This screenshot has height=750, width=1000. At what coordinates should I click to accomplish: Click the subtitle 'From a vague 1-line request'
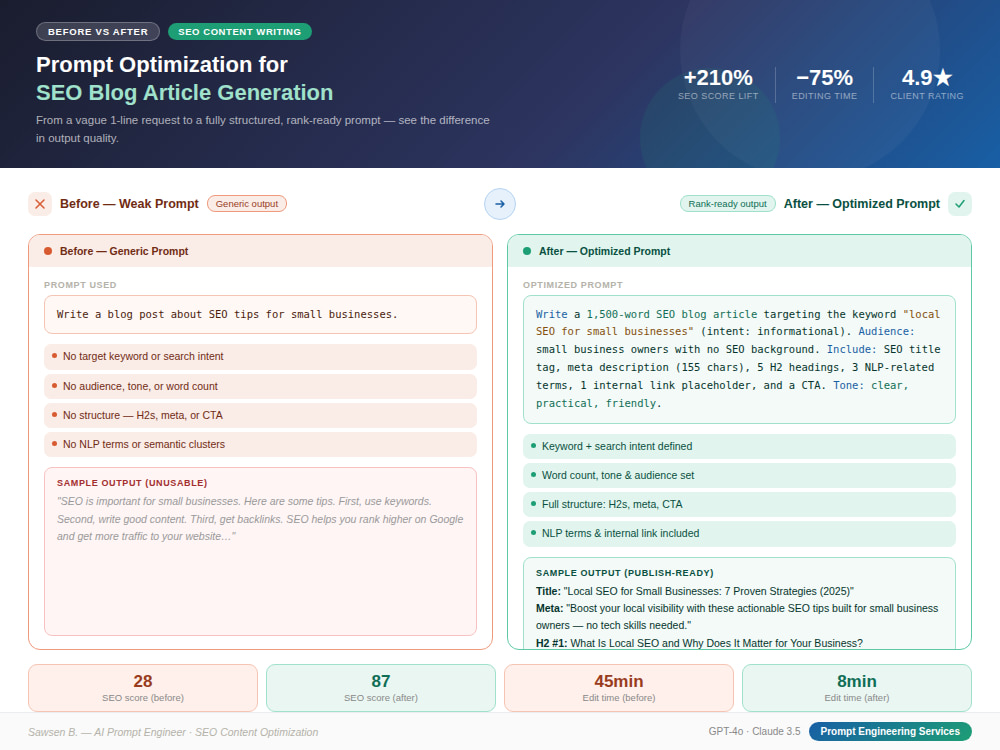pyautogui.click(x=263, y=129)
